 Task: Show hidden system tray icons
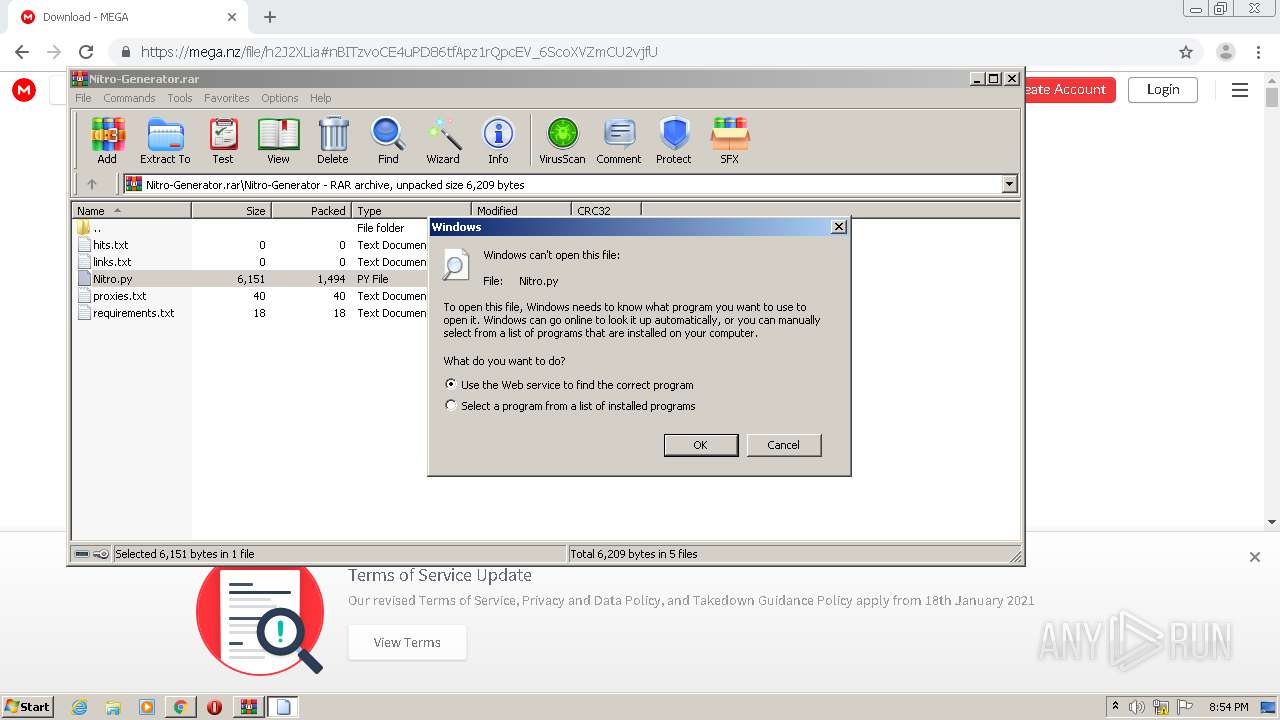tap(1115, 707)
